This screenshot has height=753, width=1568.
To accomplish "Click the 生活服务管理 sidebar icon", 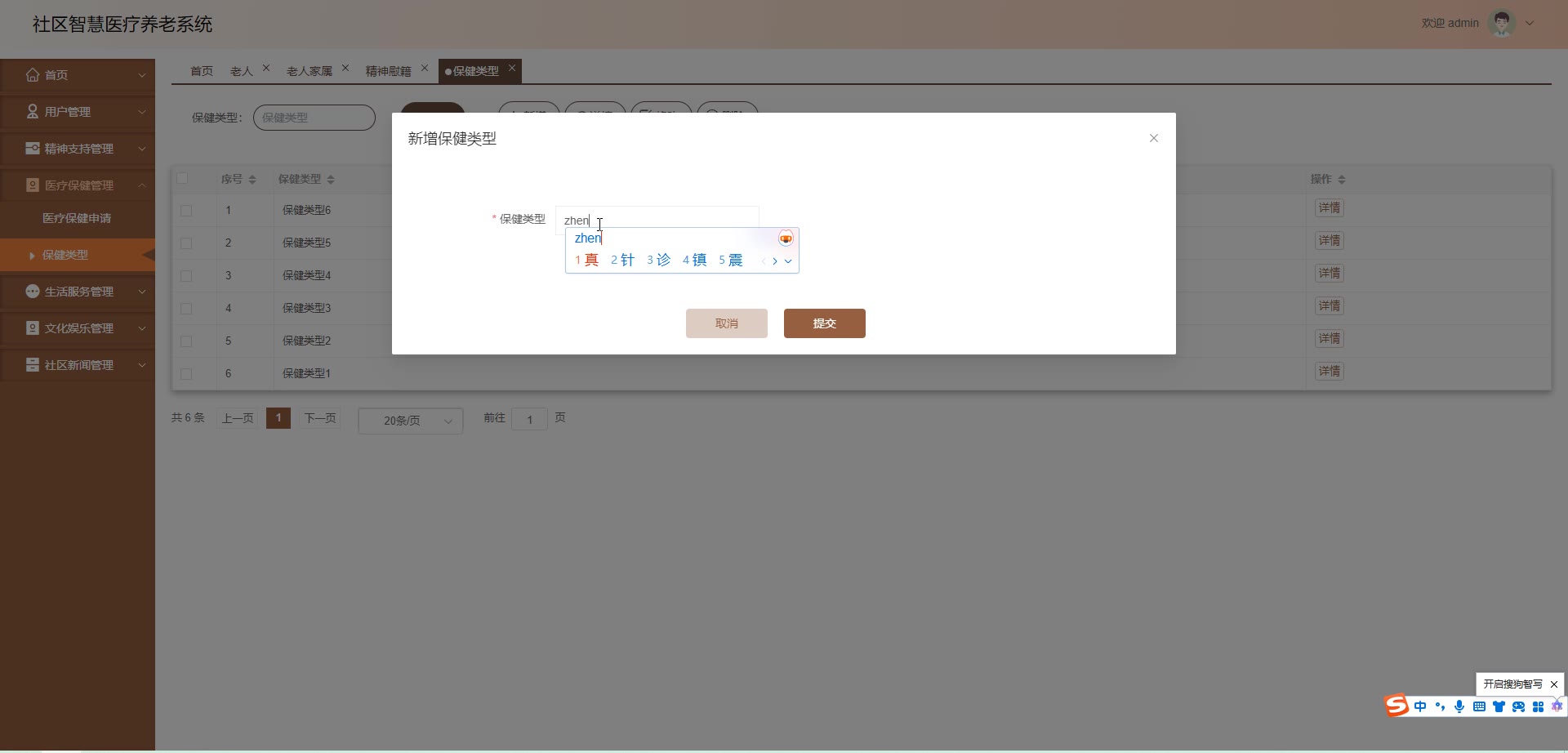I will coord(33,291).
